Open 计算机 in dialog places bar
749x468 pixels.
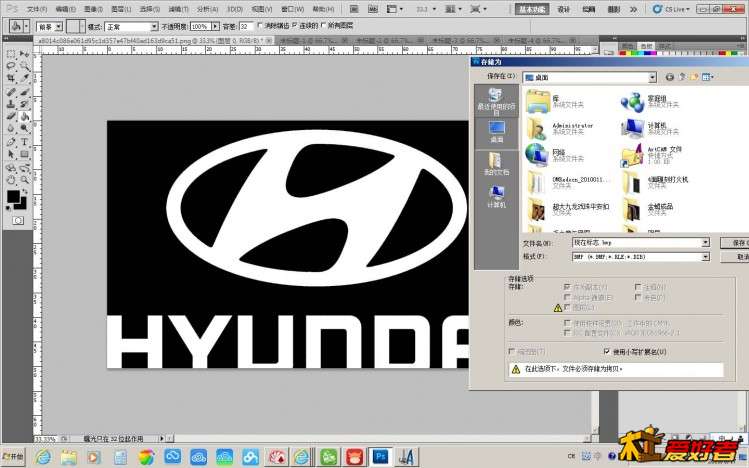(497, 196)
